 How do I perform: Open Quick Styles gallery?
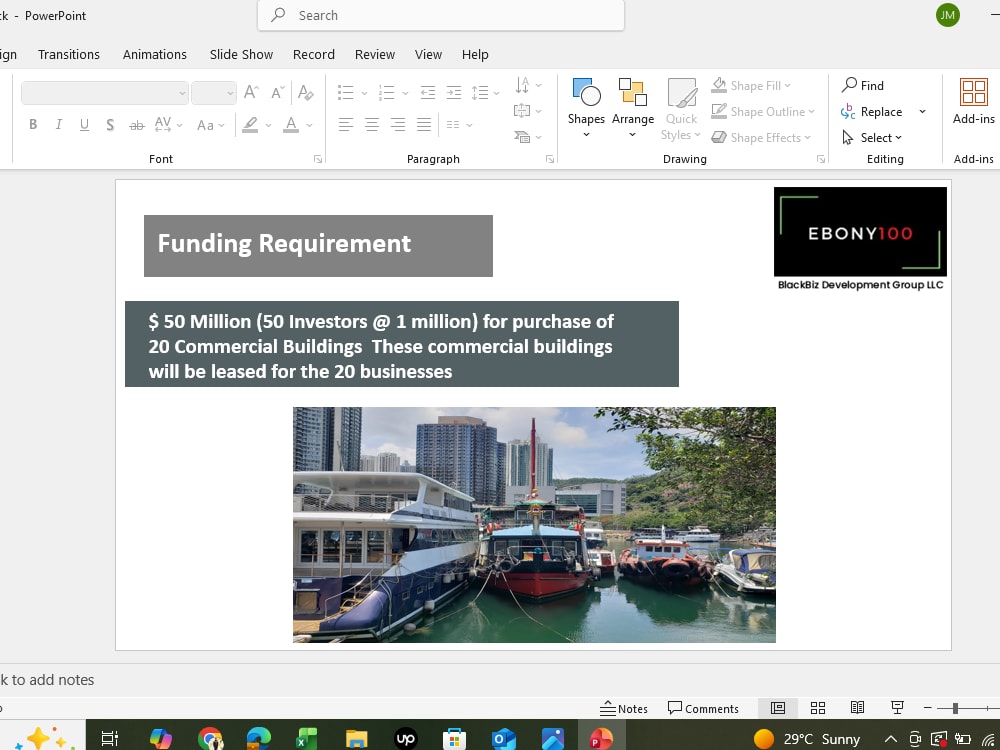681,109
